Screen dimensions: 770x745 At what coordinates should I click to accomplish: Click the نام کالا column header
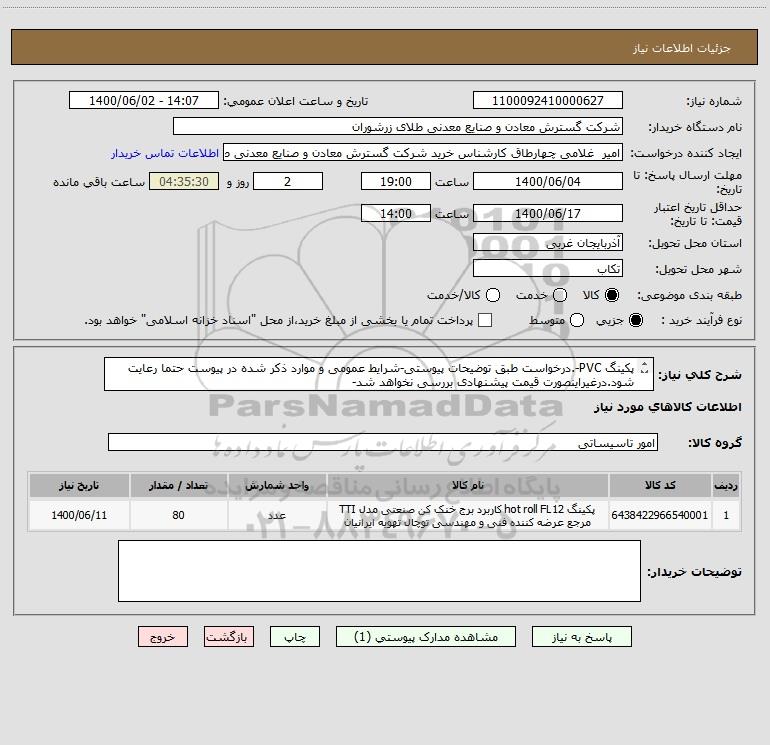point(468,485)
